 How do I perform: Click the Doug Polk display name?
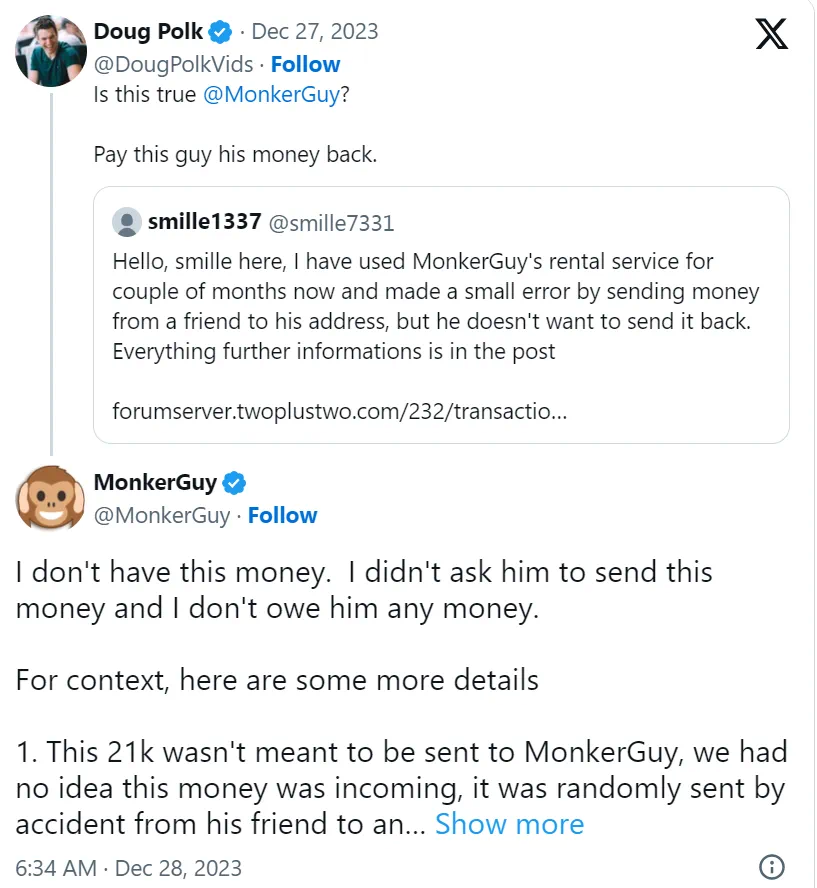pos(148,32)
